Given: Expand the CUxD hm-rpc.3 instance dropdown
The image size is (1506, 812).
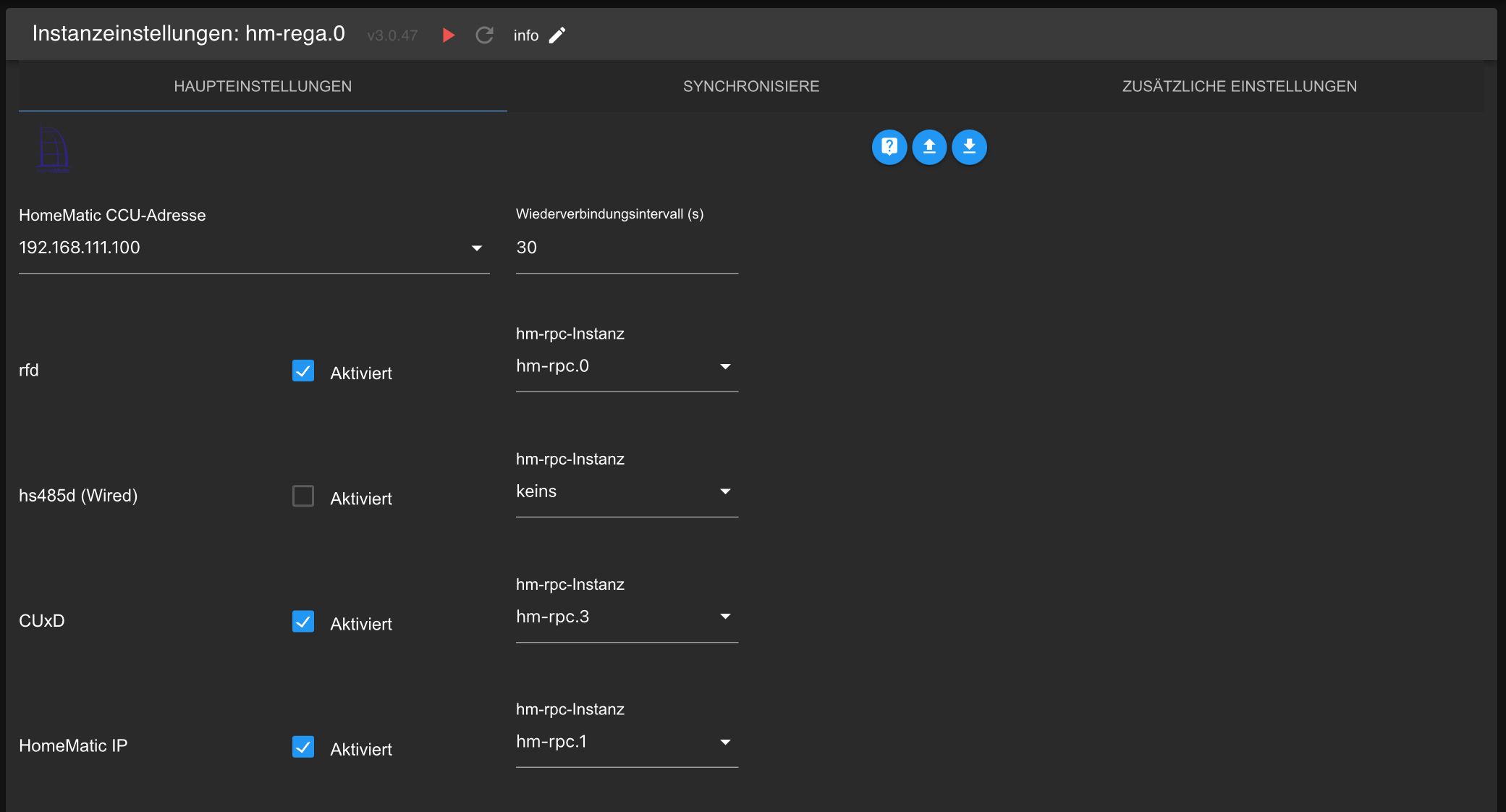Looking at the screenshot, I should click(x=626, y=617).
